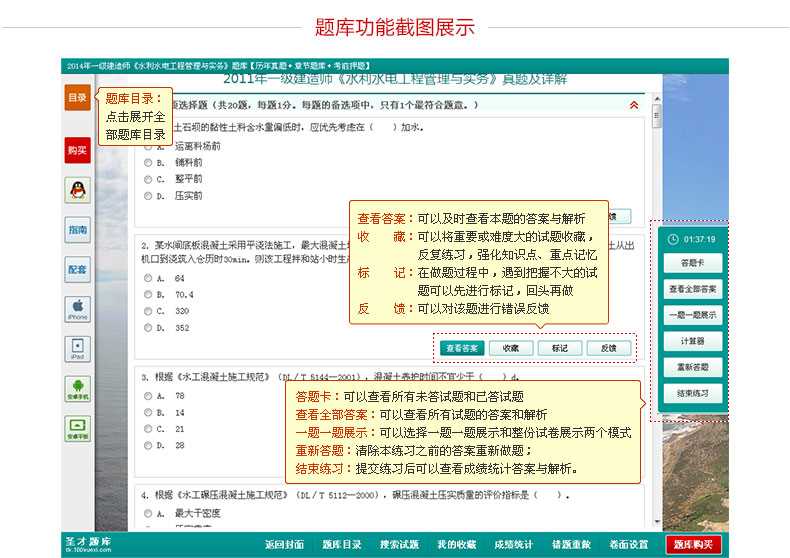Collapse section with red double chevron

[x=633, y=104]
